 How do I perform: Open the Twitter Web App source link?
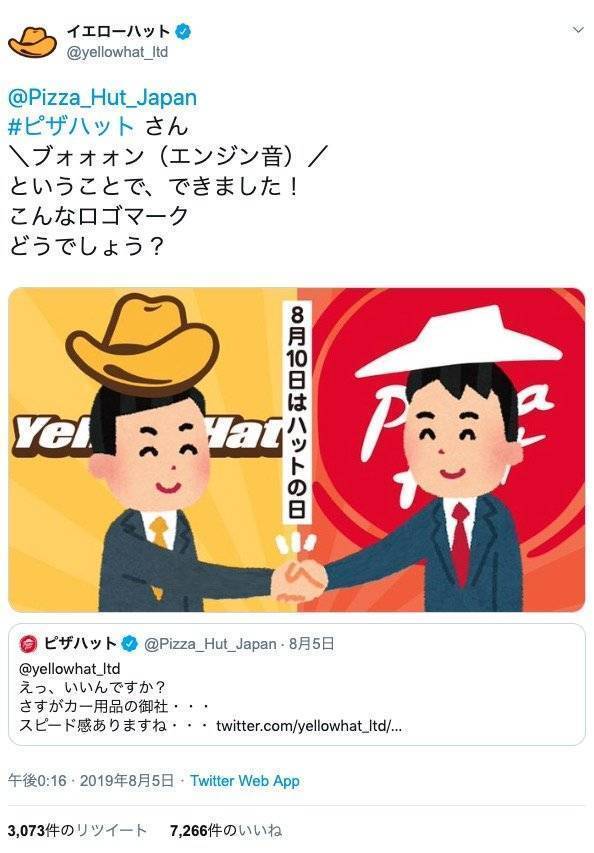[x=245, y=781]
